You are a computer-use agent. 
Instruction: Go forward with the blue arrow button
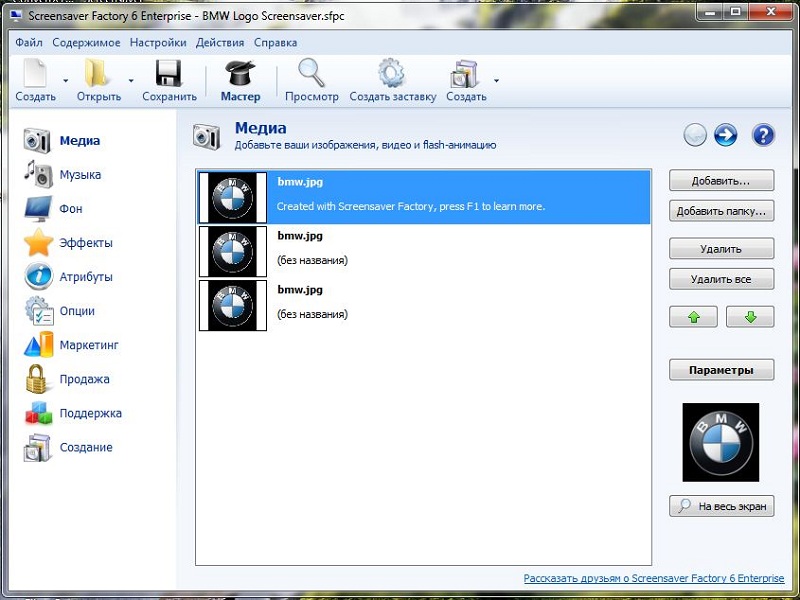[726, 136]
